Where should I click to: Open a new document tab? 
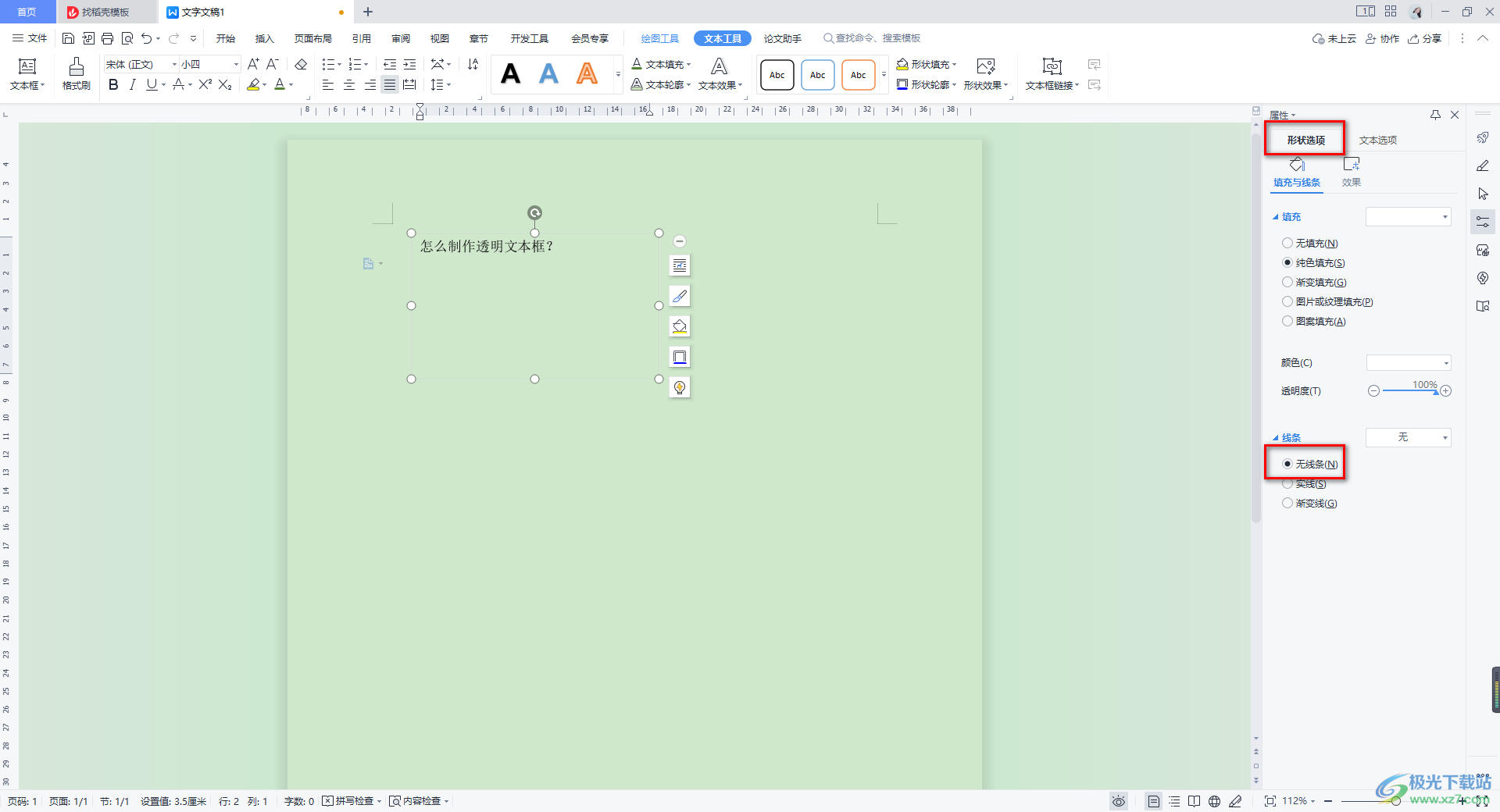coord(368,12)
